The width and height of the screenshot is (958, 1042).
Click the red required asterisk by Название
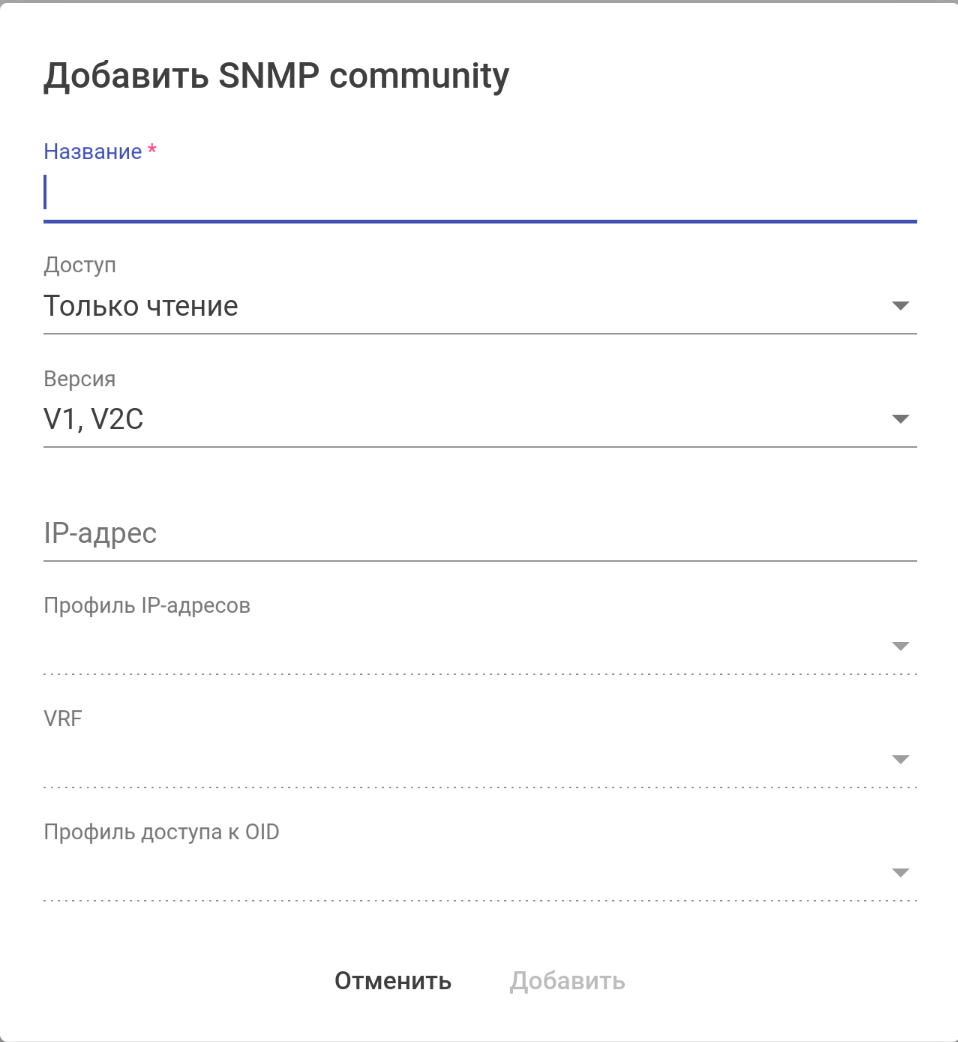[x=152, y=151]
